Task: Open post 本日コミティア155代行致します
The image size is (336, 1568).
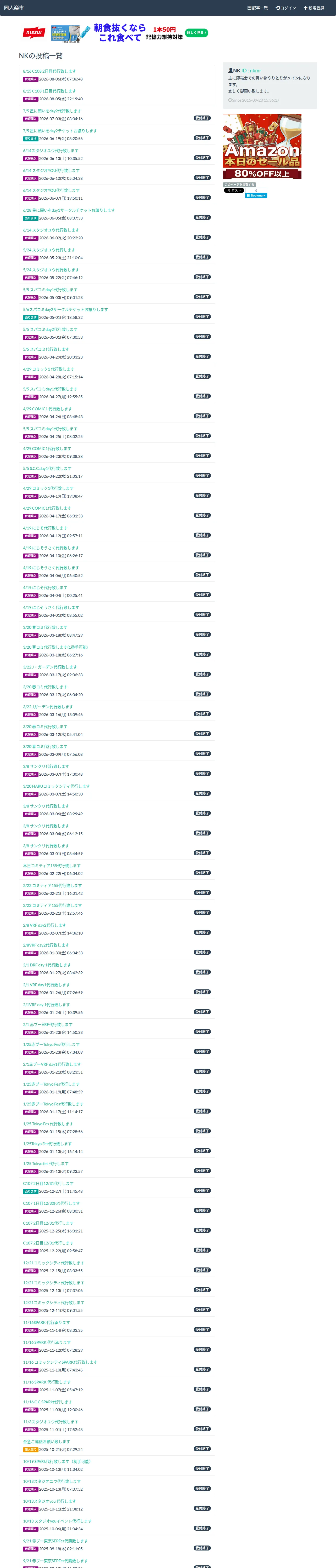Action: tap(52, 866)
